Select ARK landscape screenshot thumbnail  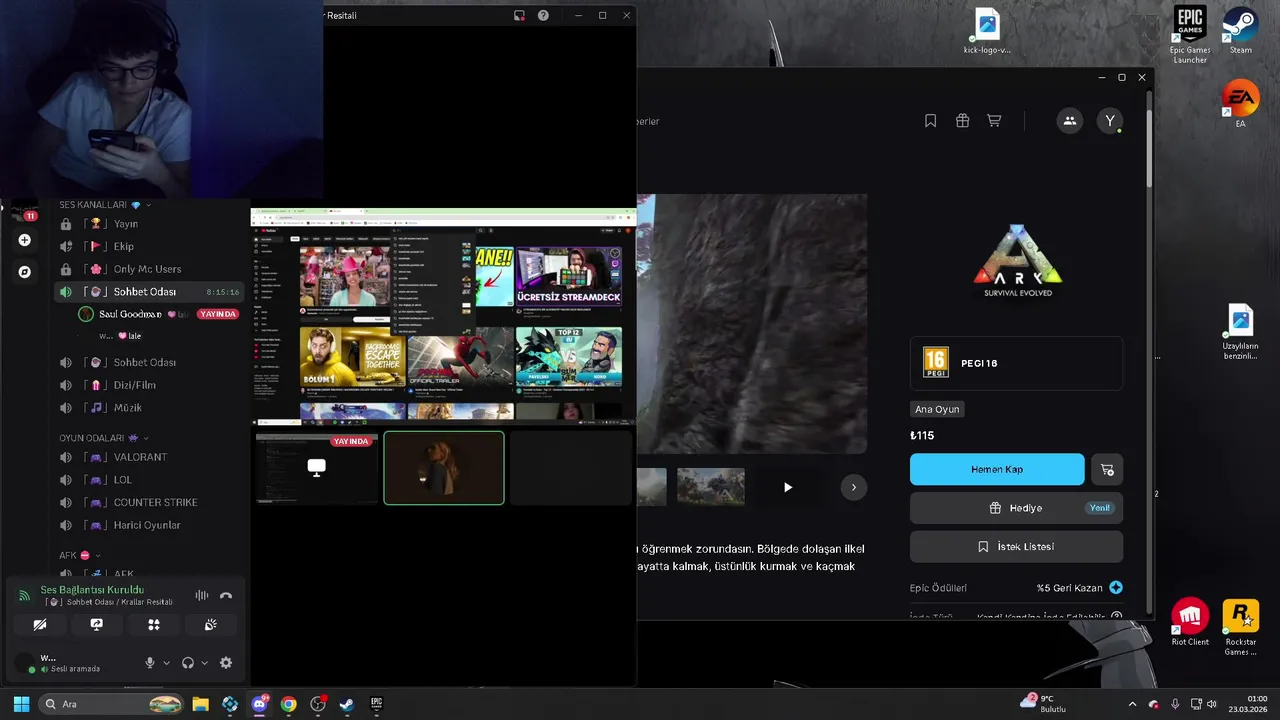click(710, 487)
